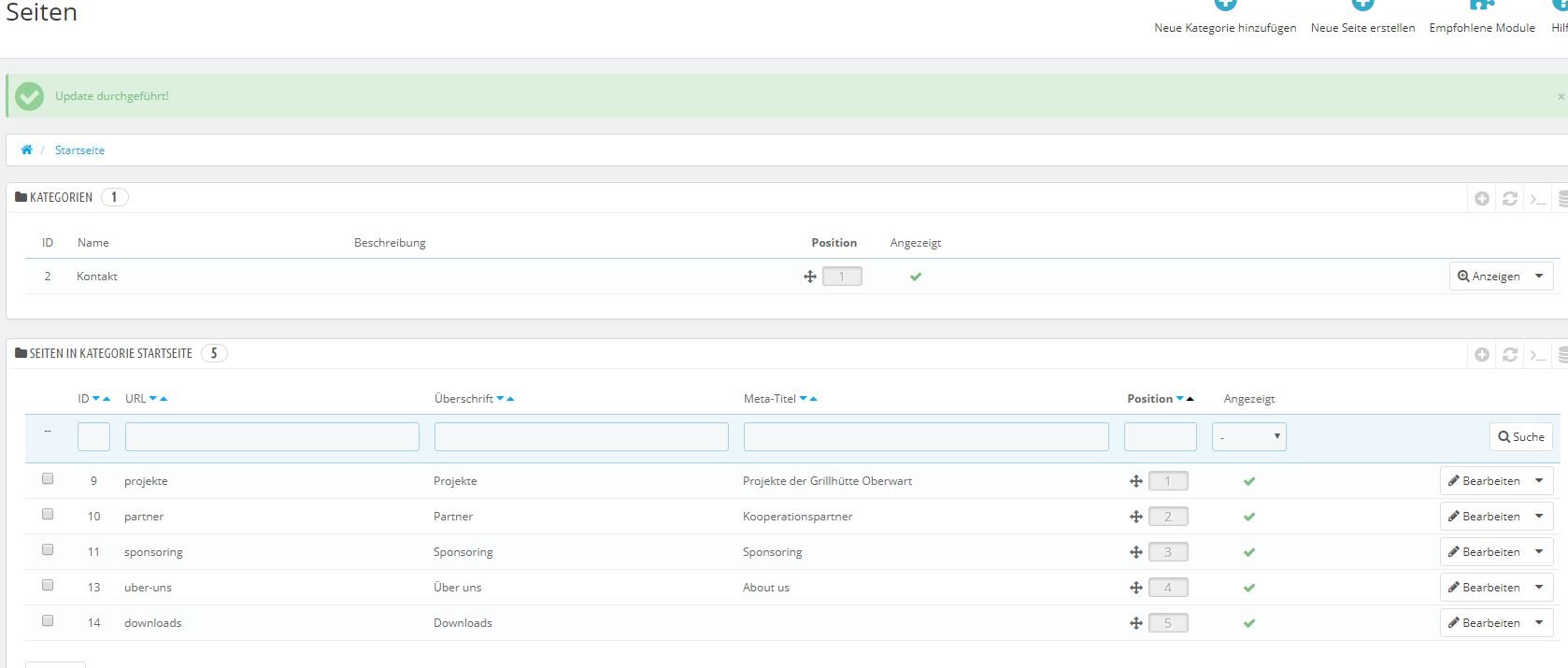Click Bearbeiten for downloads page
This screenshot has width=1568, height=668.
click(x=1484, y=622)
